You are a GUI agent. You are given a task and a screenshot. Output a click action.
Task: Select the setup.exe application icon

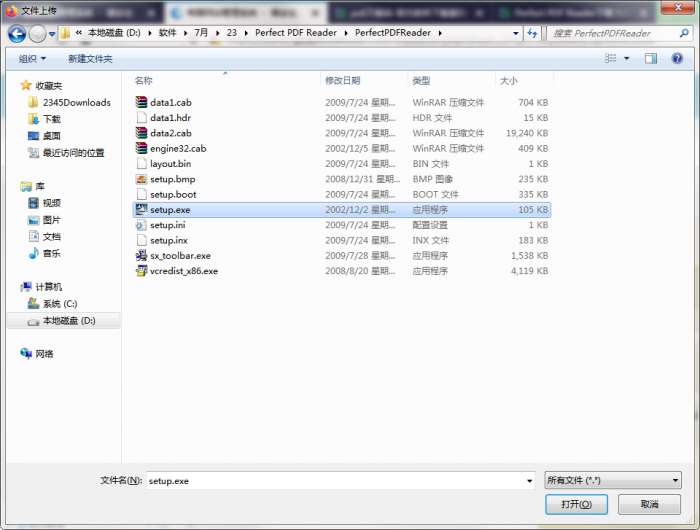tap(142, 209)
